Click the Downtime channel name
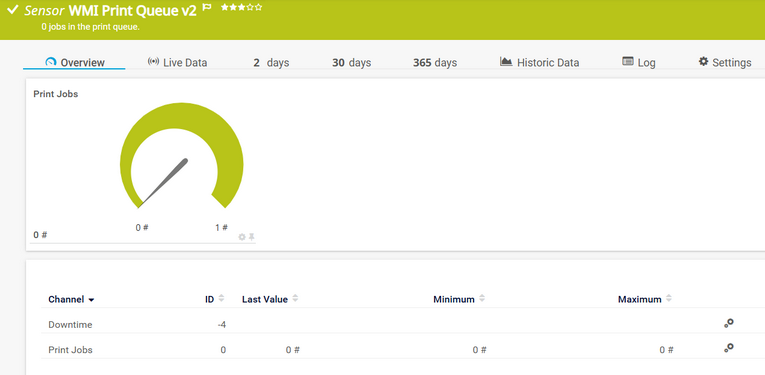The height and width of the screenshot is (375, 765). [70, 325]
